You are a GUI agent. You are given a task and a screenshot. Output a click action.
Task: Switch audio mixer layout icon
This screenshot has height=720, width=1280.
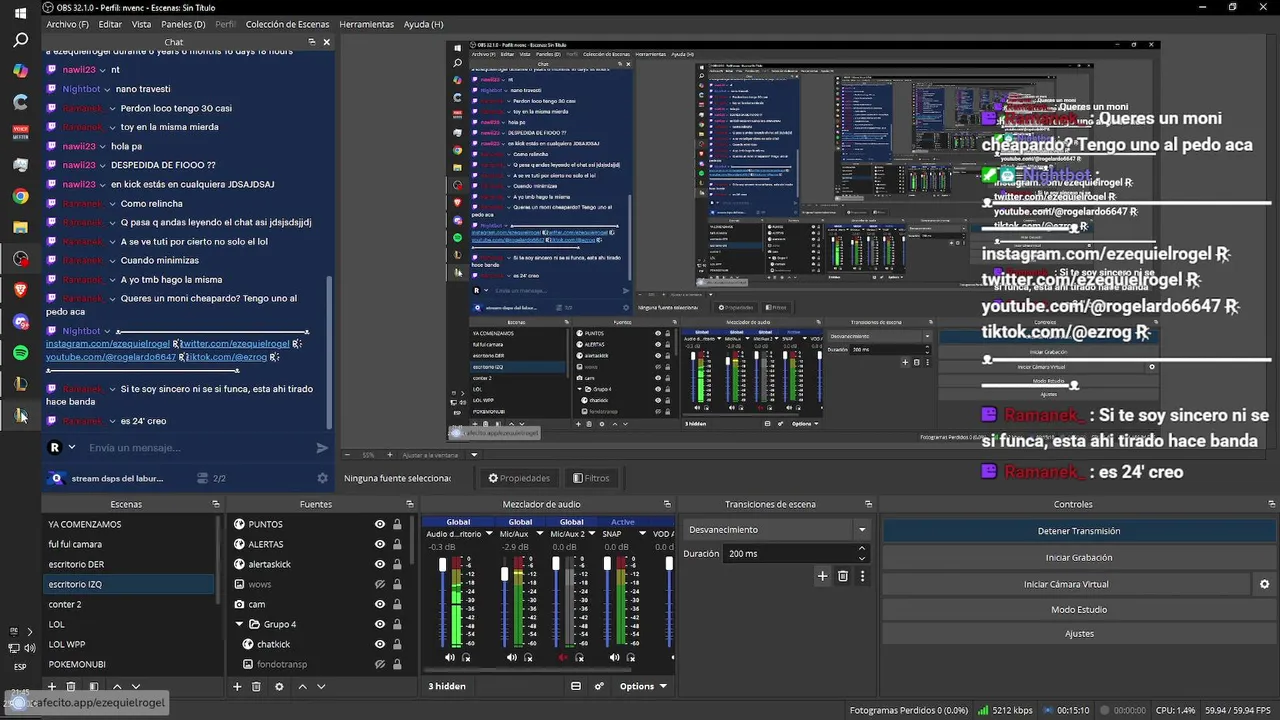[x=576, y=687]
